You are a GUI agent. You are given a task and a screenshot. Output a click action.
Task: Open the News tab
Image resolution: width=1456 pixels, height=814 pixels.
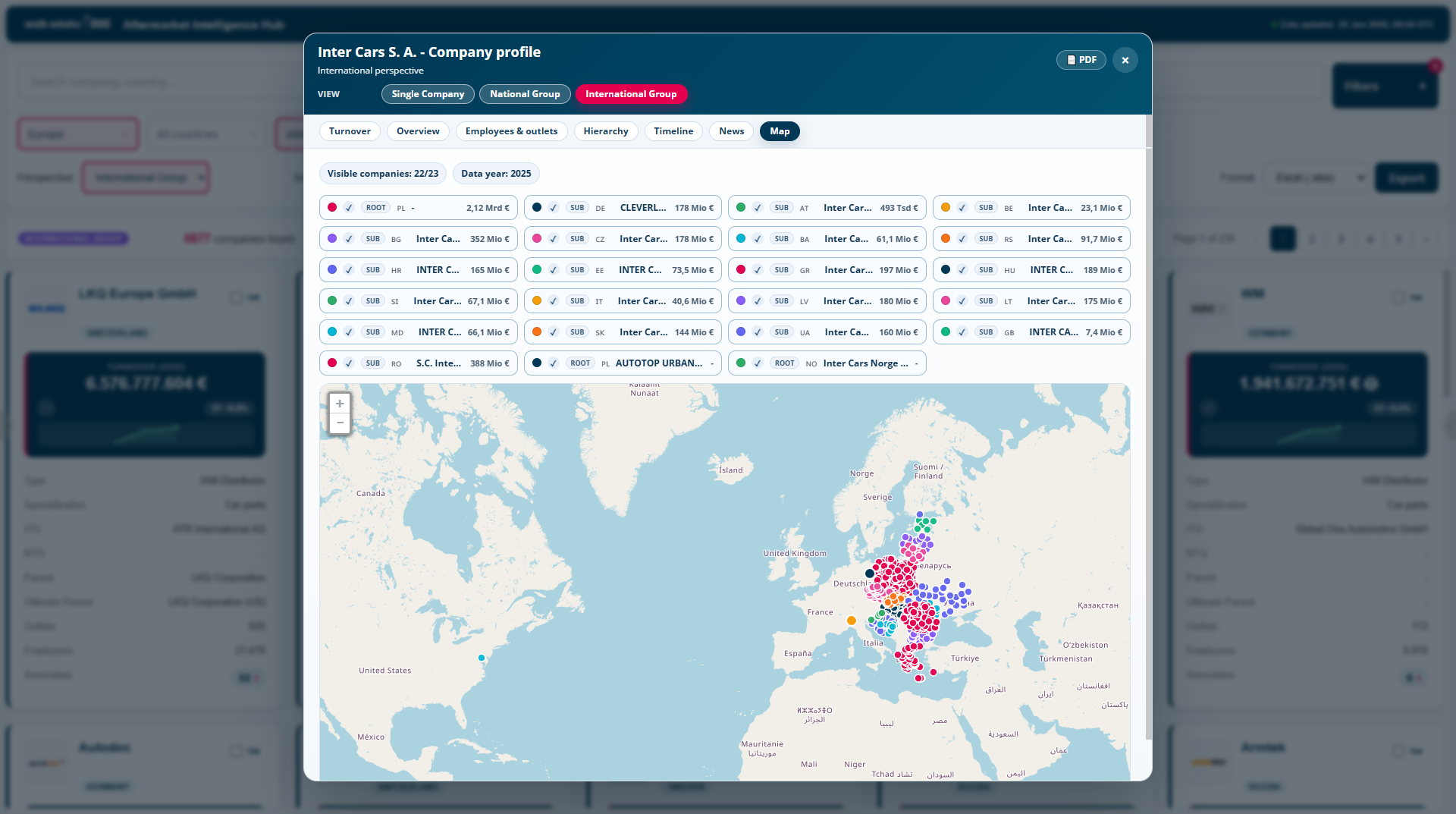point(732,131)
